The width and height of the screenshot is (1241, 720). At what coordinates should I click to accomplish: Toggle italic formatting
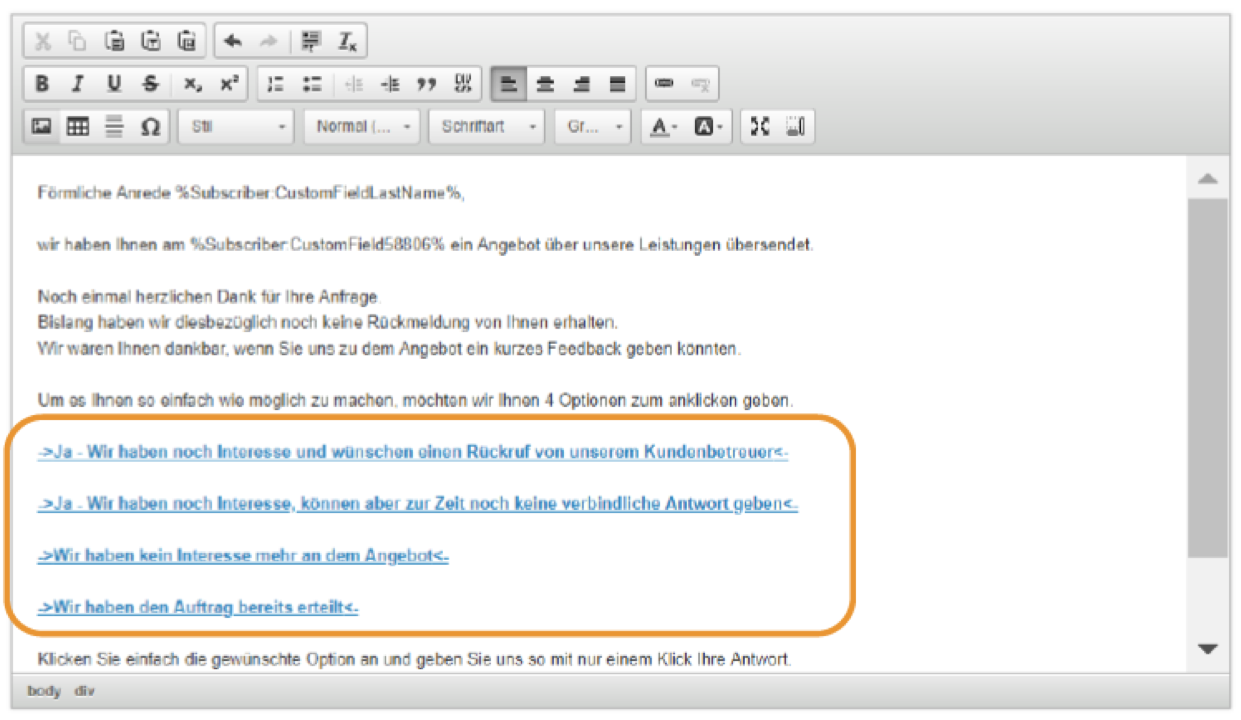click(x=78, y=84)
